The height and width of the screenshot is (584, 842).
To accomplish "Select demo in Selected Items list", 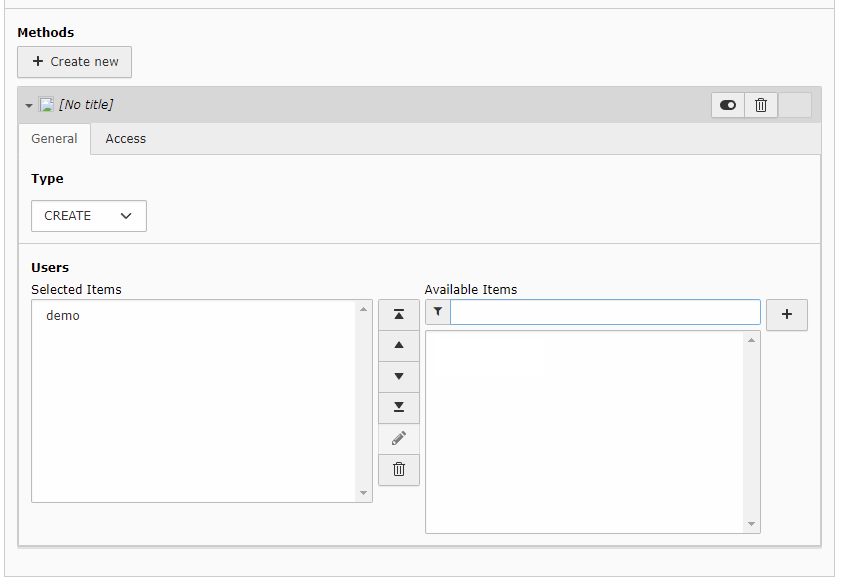I will click(x=63, y=316).
